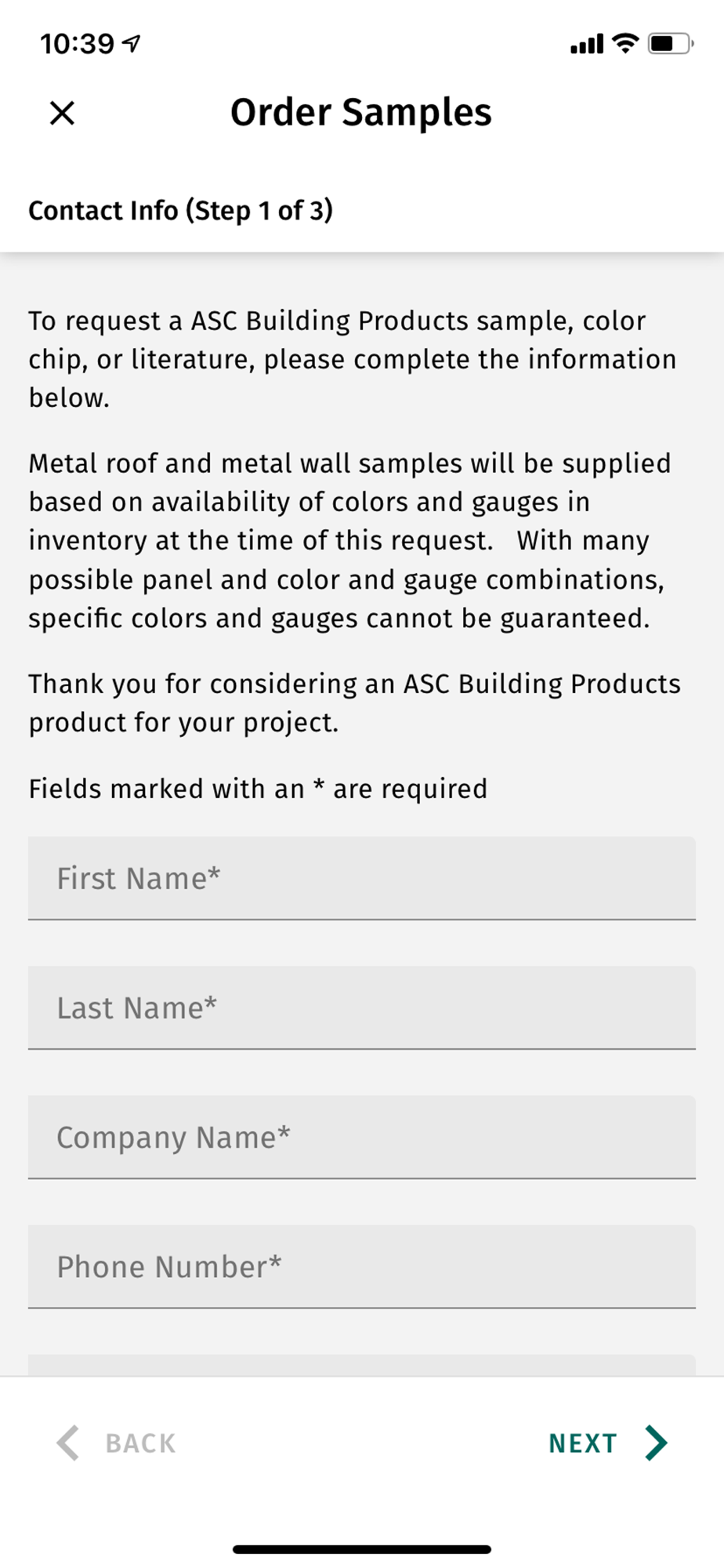Tap the gray BACK chevron arrow
Image resolution: width=724 pixels, height=1568 pixels.
coord(69,1443)
